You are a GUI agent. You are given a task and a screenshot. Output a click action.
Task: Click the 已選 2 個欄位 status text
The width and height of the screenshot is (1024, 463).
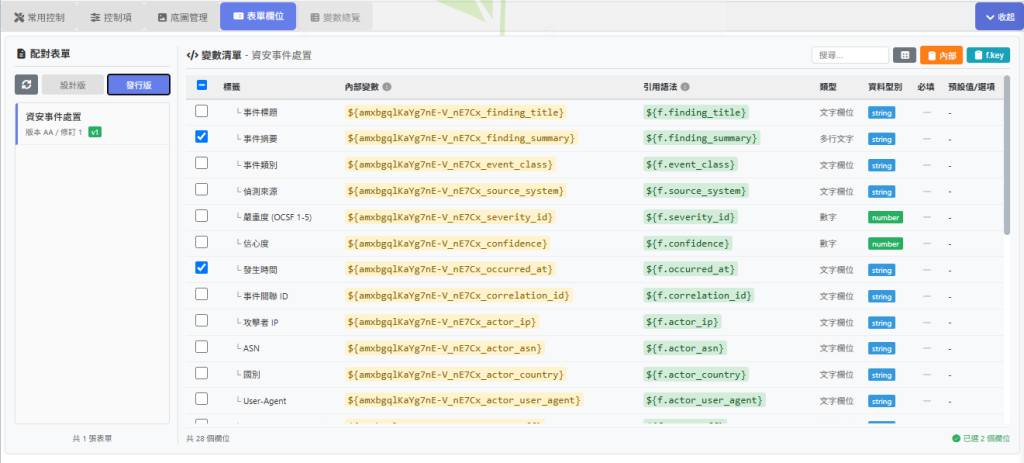[982, 438]
